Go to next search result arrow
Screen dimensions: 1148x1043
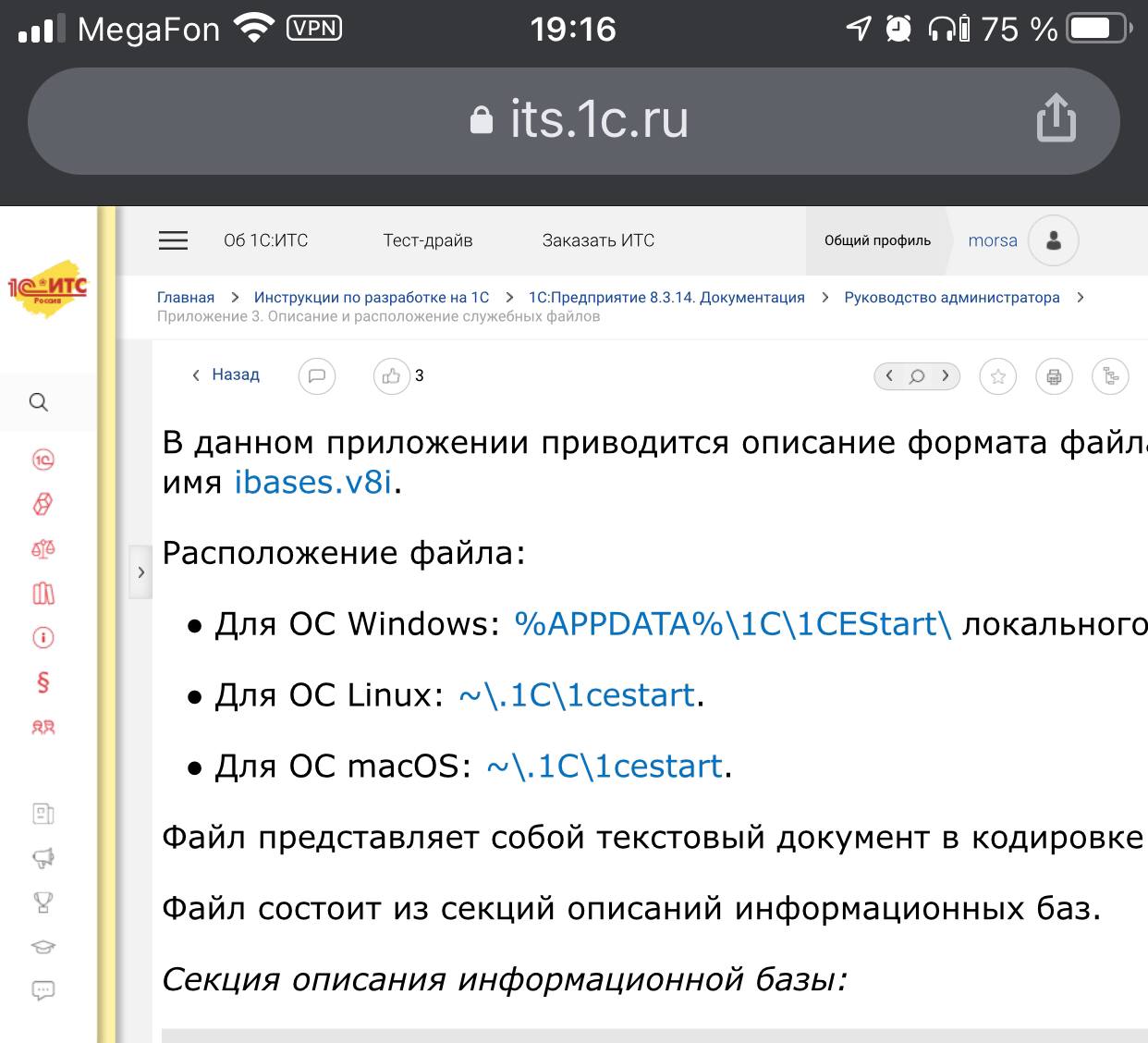pos(945,375)
